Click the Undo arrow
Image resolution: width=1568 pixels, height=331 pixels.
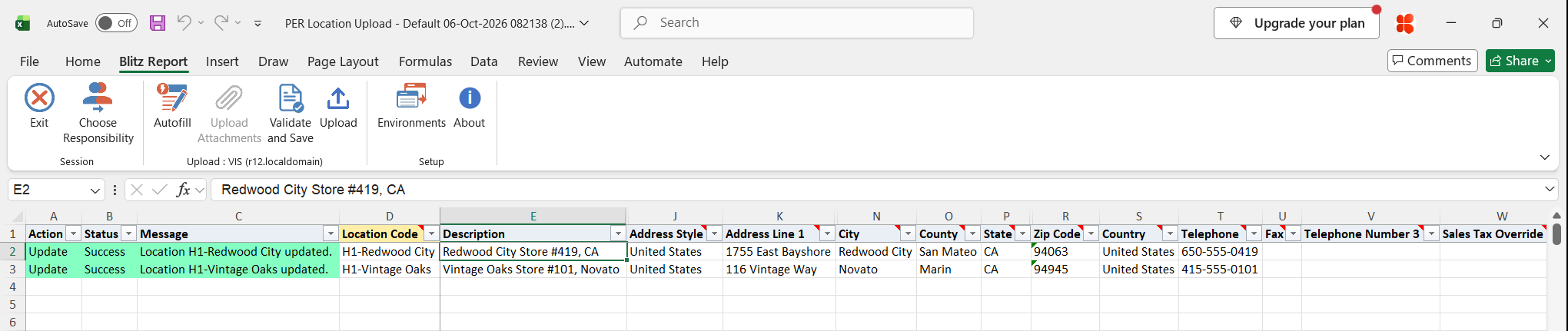point(184,22)
